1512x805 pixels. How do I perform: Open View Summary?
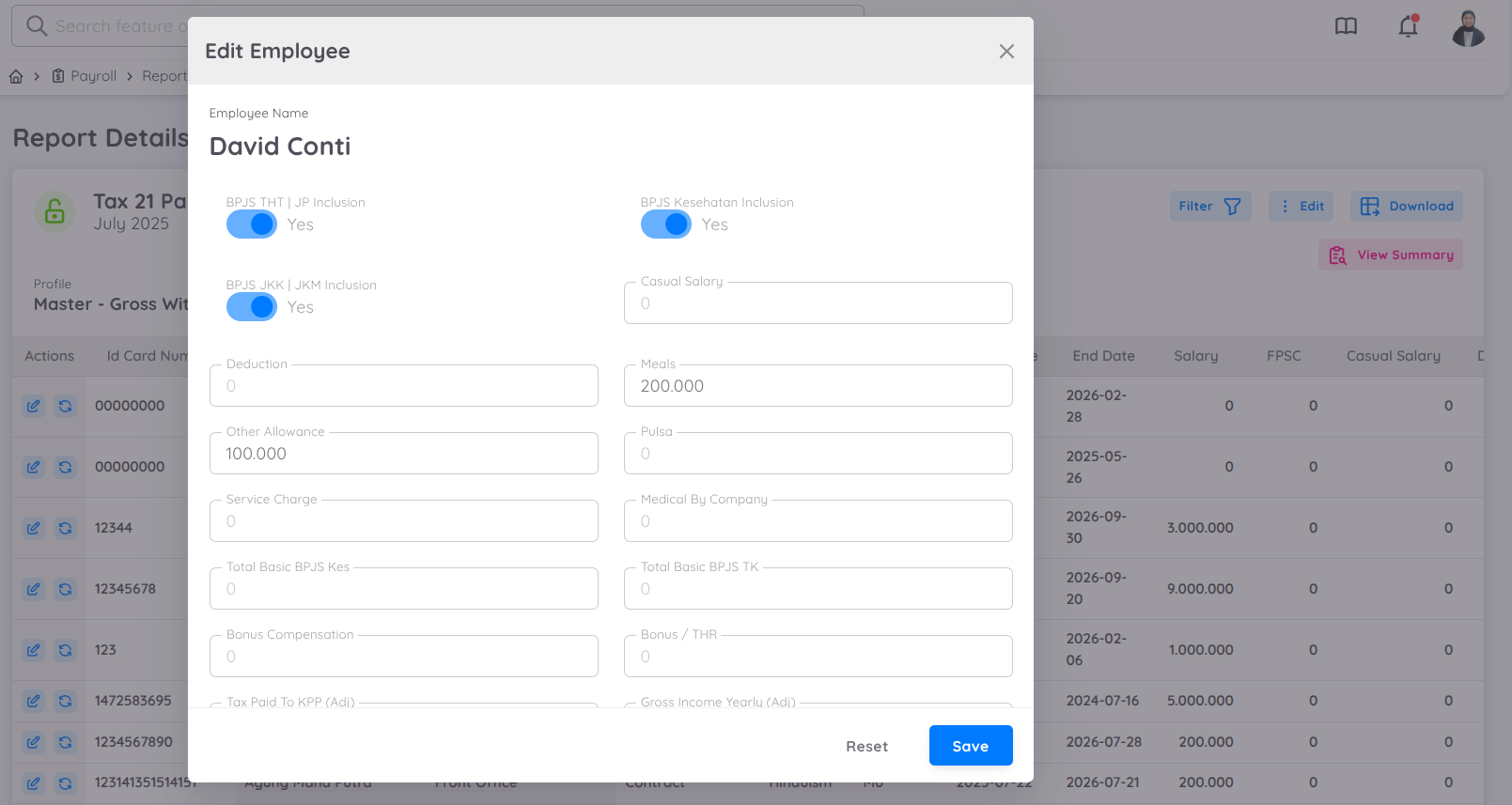[x=1391, y=255]
